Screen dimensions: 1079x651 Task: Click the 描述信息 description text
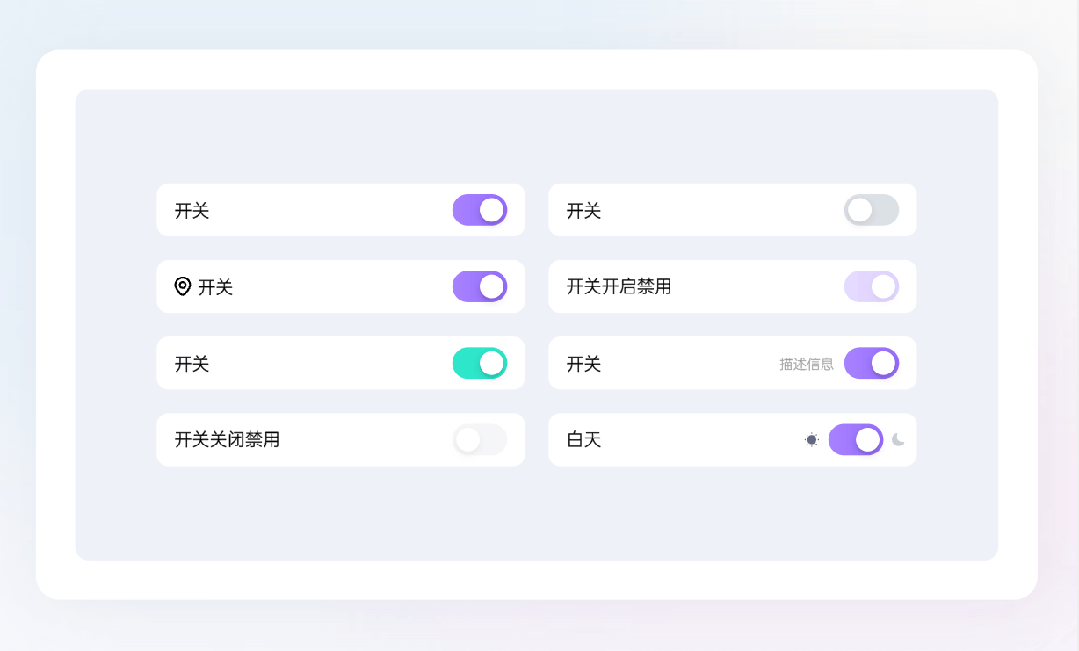pos(806,364)
